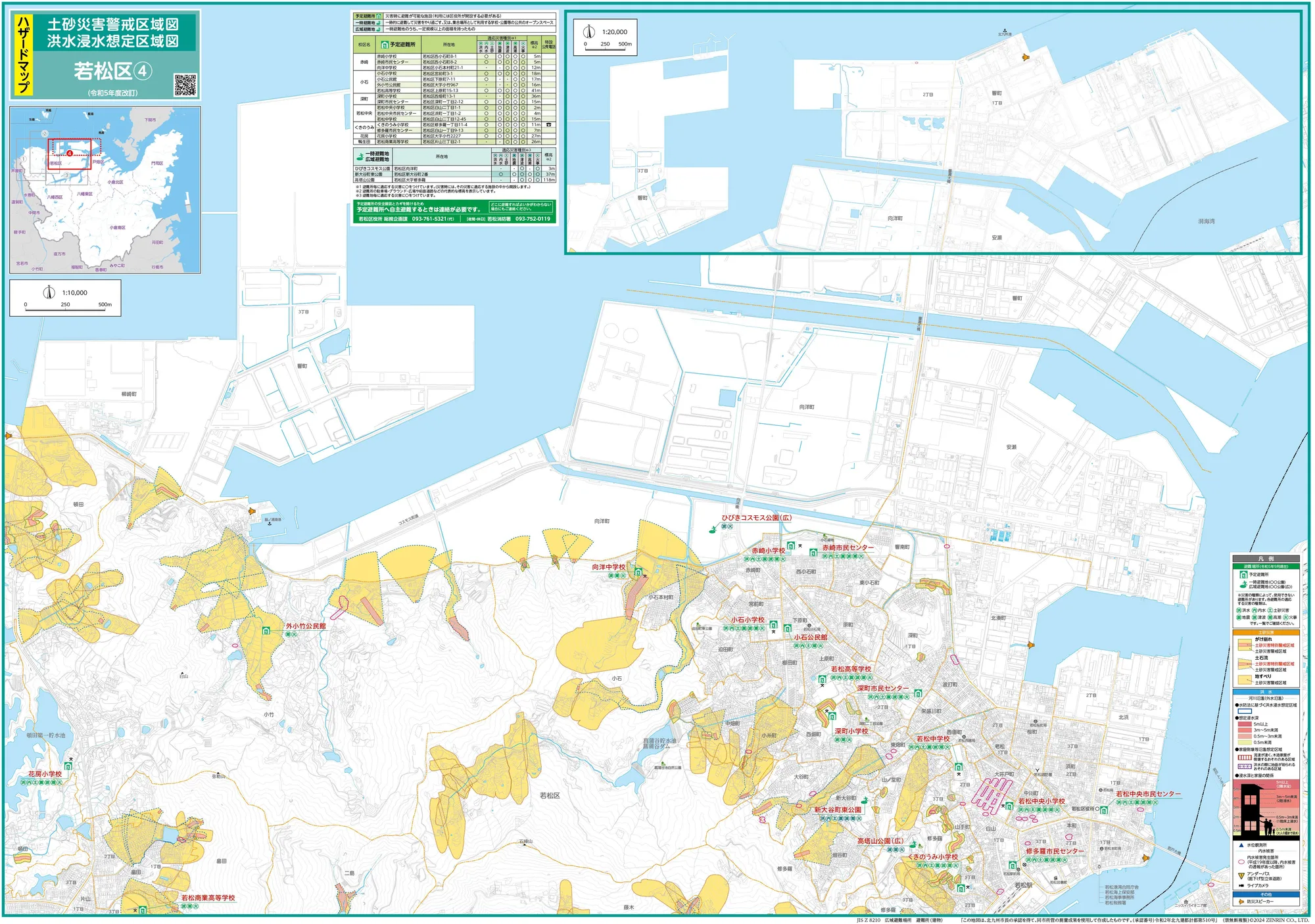1315x924 pixels.
Task: Click the 柳崎町 place label on the map
Action: (x=129, y=394)
